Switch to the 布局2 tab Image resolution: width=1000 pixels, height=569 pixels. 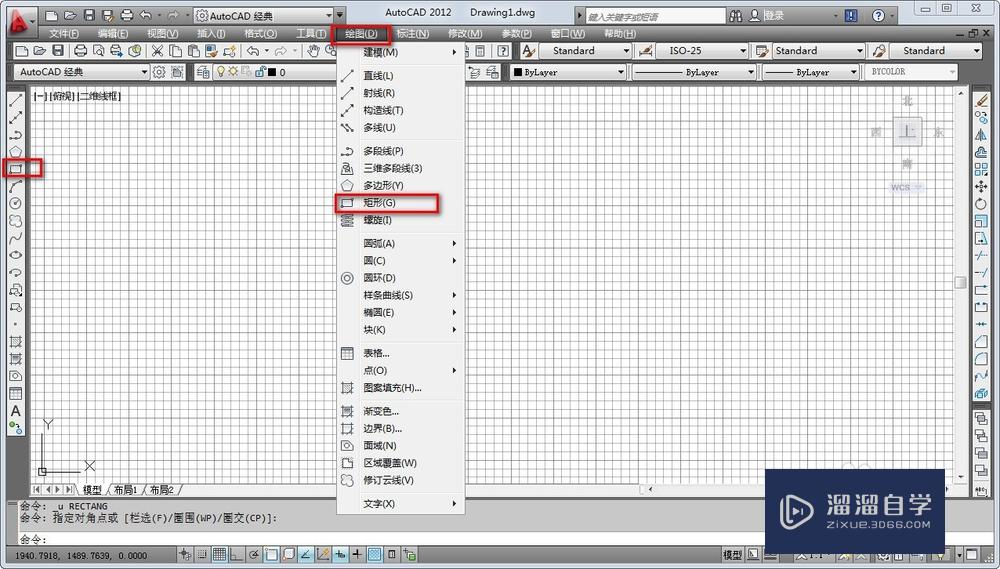[161, 490]
